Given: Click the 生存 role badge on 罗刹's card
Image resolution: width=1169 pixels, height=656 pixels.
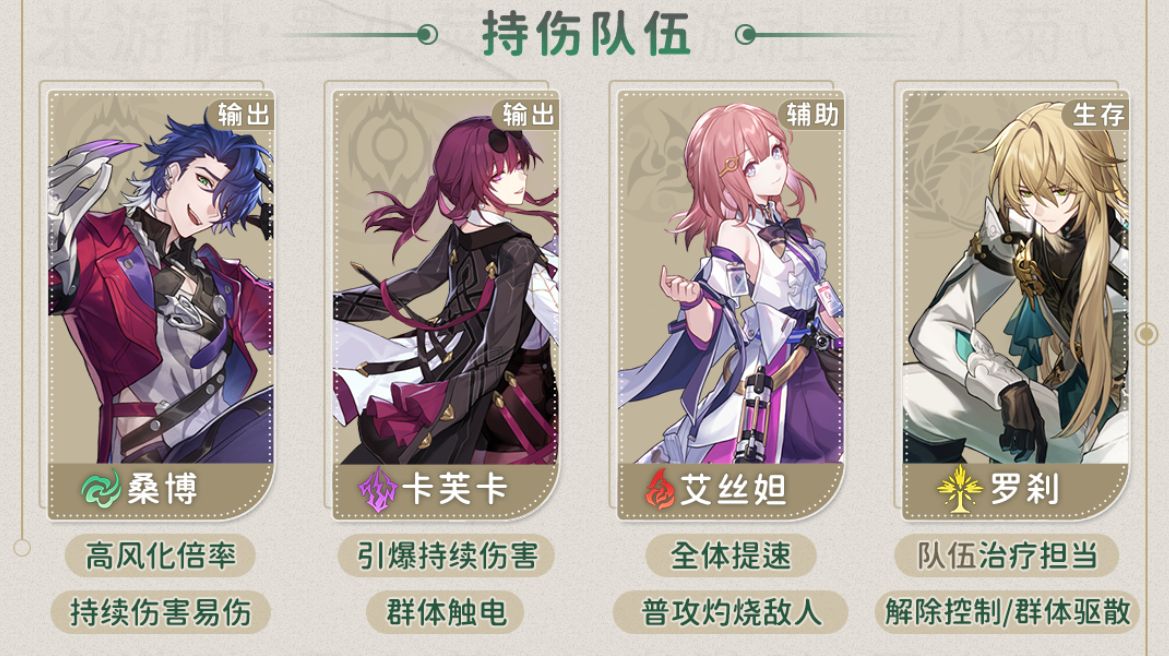Looking at the screenshot, I should coord(1097,115).
